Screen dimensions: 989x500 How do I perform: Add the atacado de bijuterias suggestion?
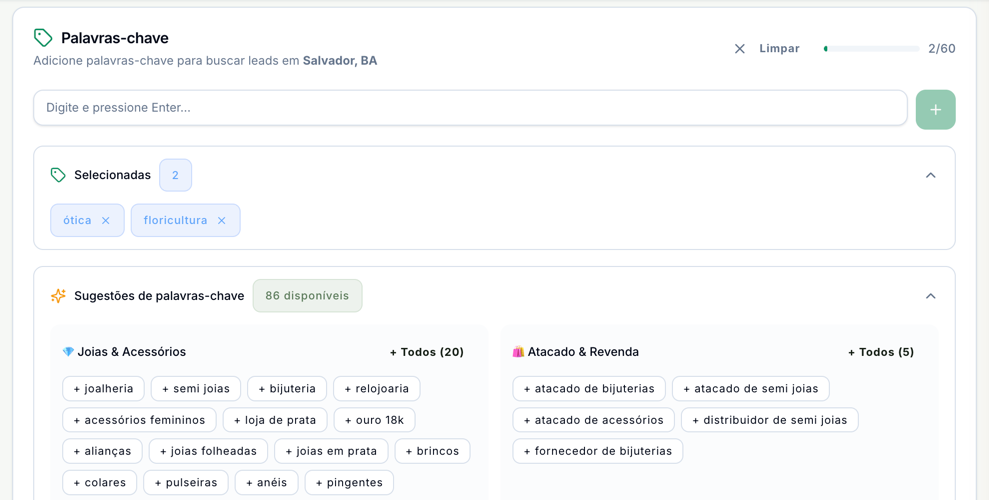589,389
